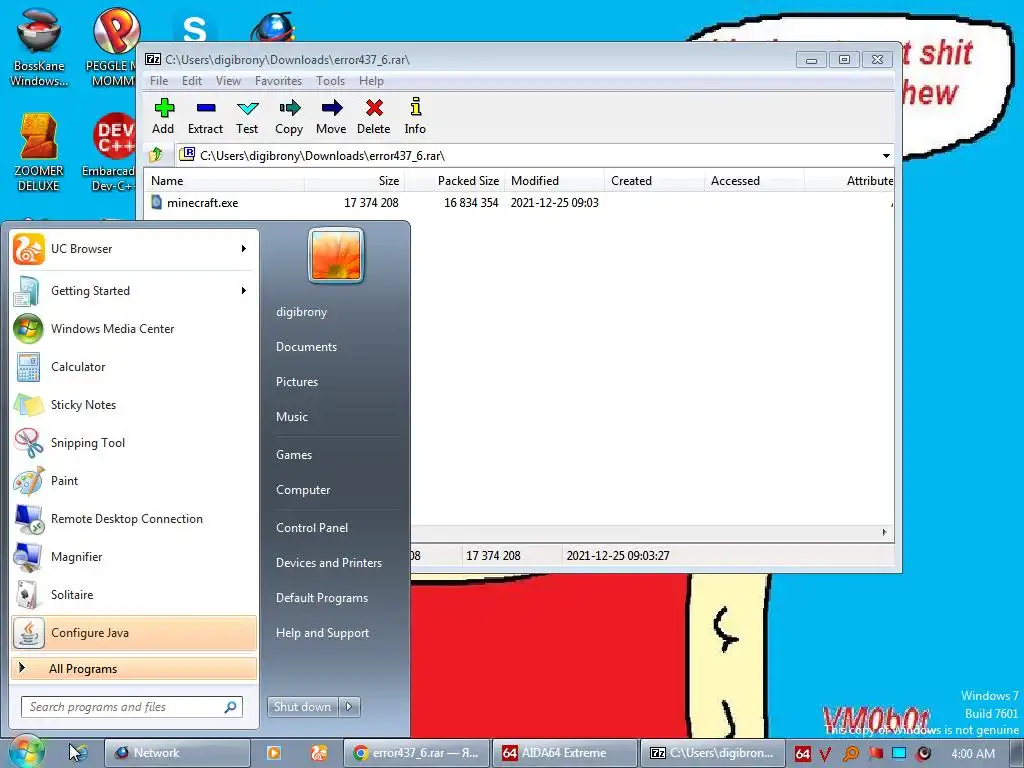Sort by the Name column header

click(224, 181)
